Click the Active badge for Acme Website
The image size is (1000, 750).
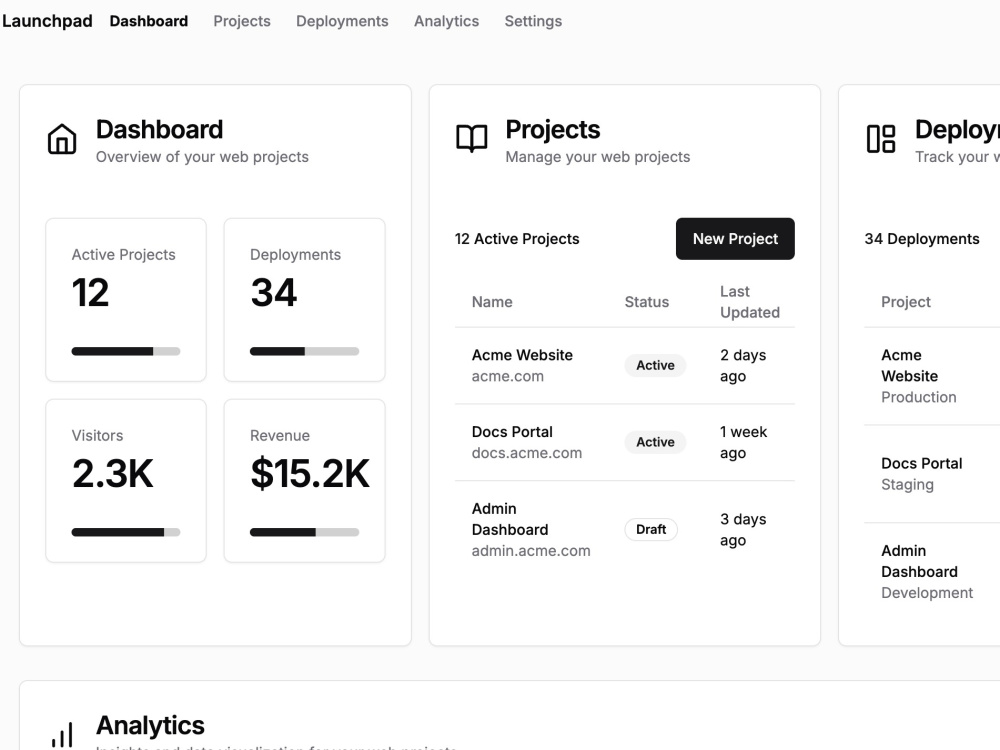click(x=655, y=365)
